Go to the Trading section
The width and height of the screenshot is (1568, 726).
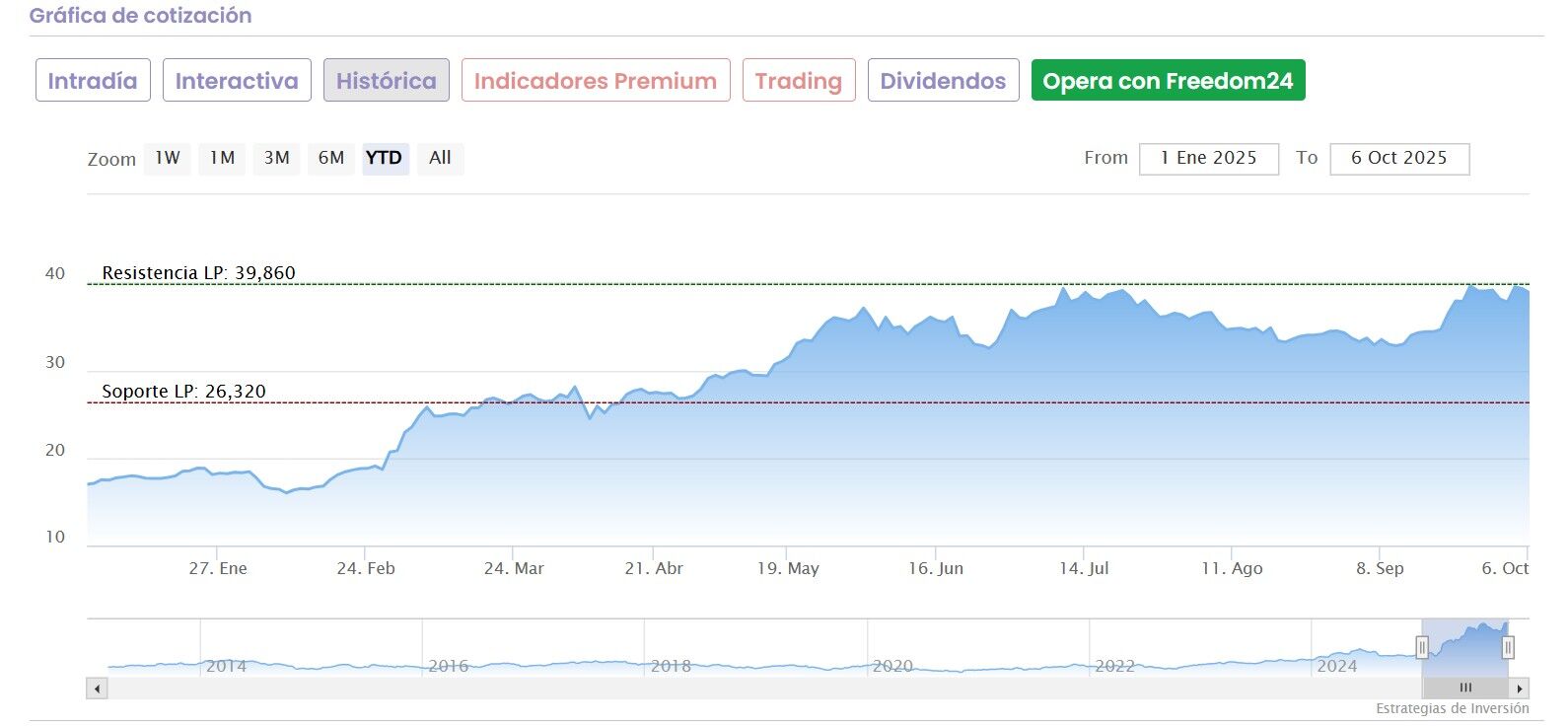(798, 81)
